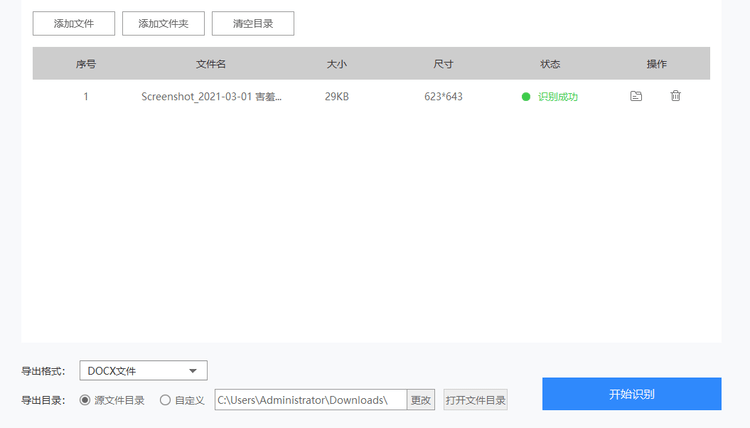Viewport: 750px width, 428px height.
Task: Click the 尺寸 column header
Action: tap(443, 64)
